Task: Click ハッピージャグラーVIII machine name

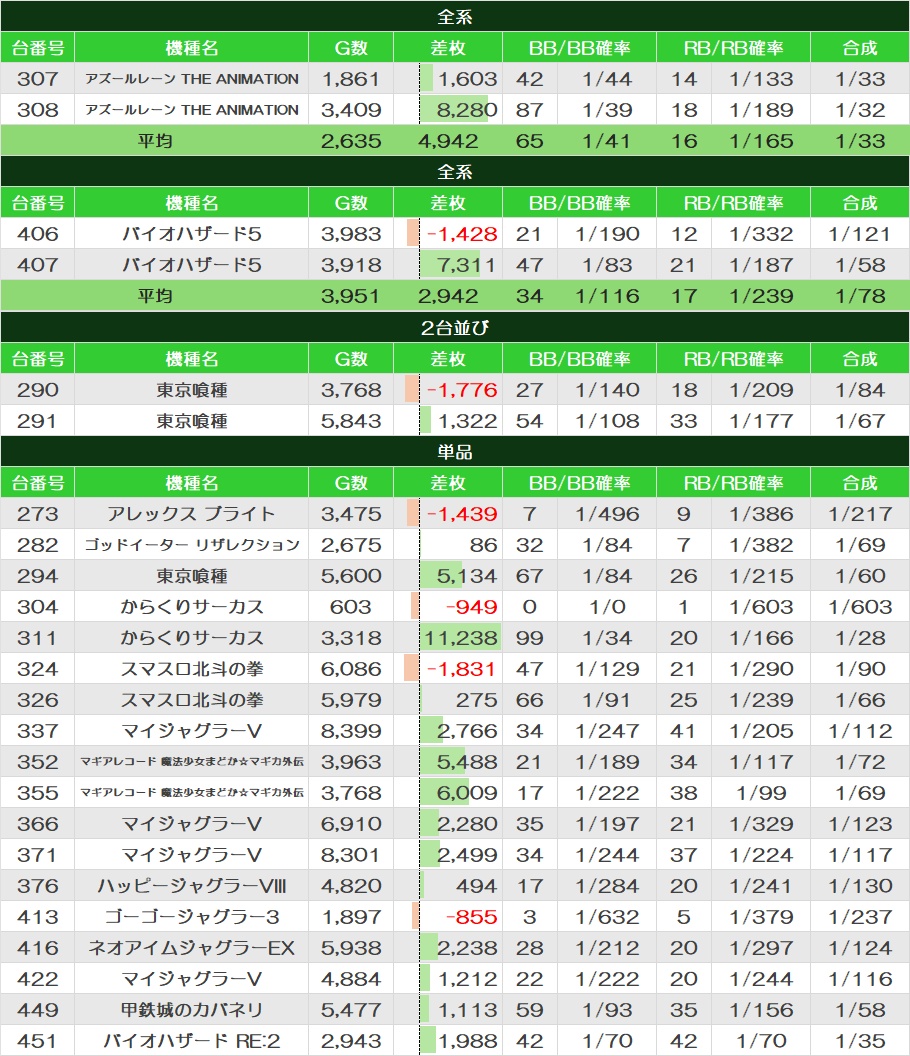Action: [192, 886]
